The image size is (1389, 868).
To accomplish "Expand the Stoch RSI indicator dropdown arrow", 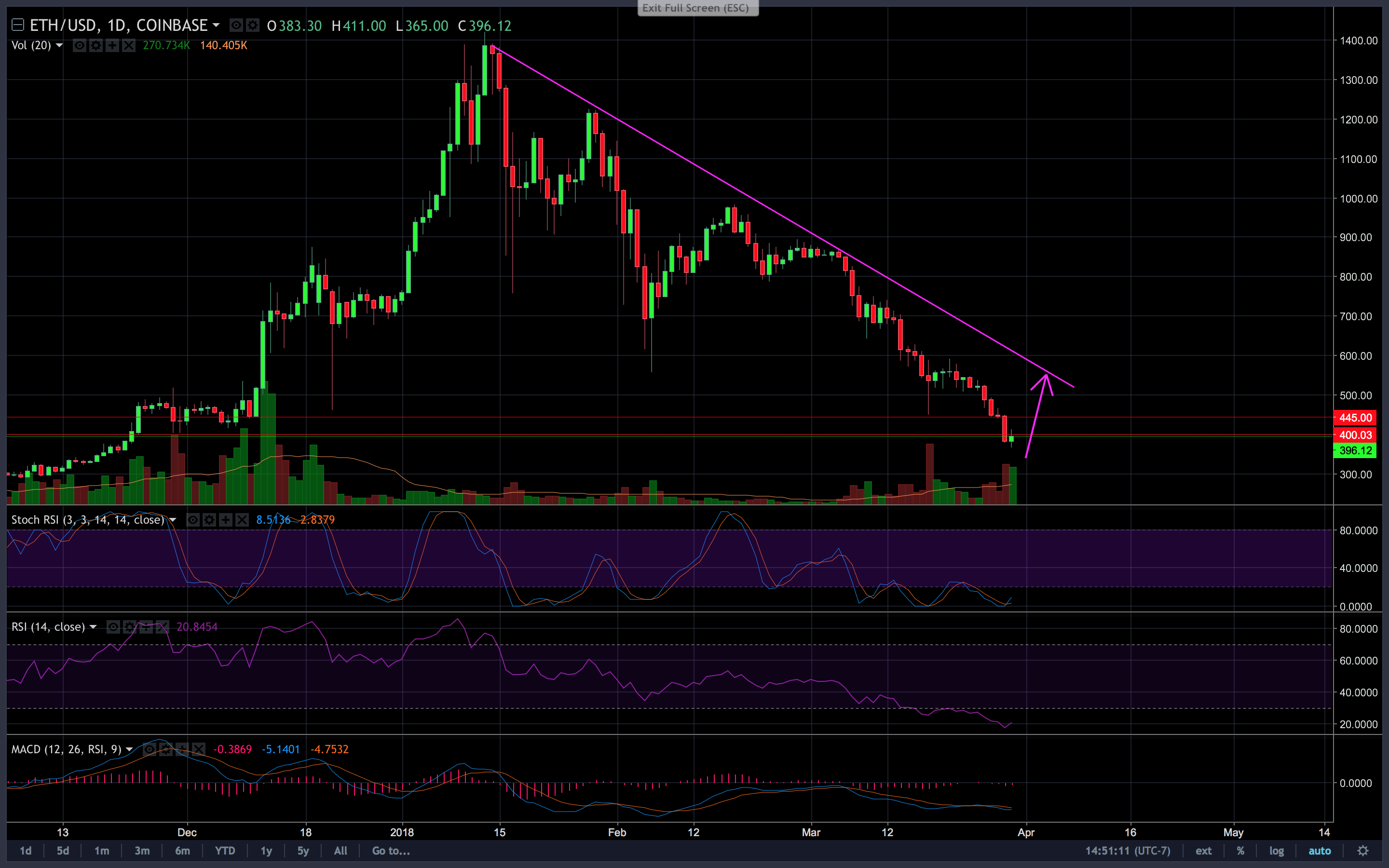I will coord(173,520).
